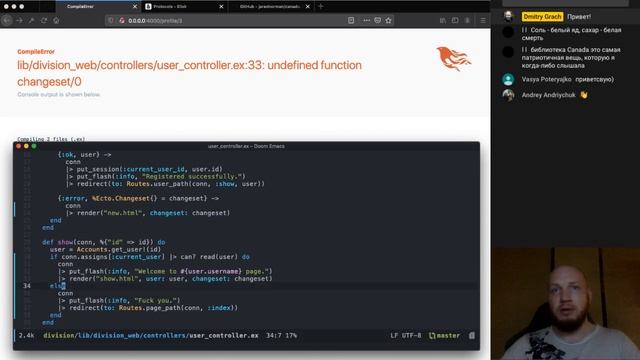
Task: Click line number 34 in Emacs gutter
Action: tap(27, 286)
